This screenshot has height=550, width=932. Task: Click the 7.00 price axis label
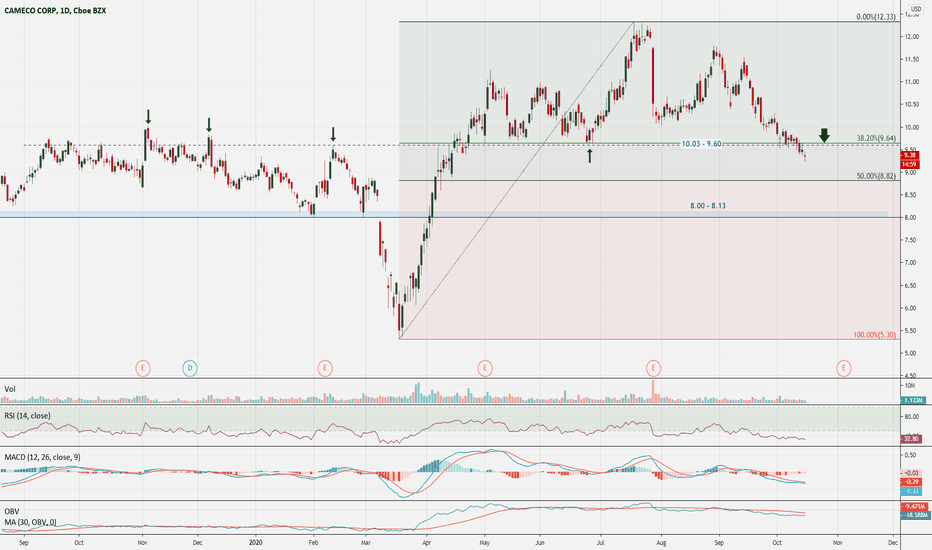click(910, 263)
